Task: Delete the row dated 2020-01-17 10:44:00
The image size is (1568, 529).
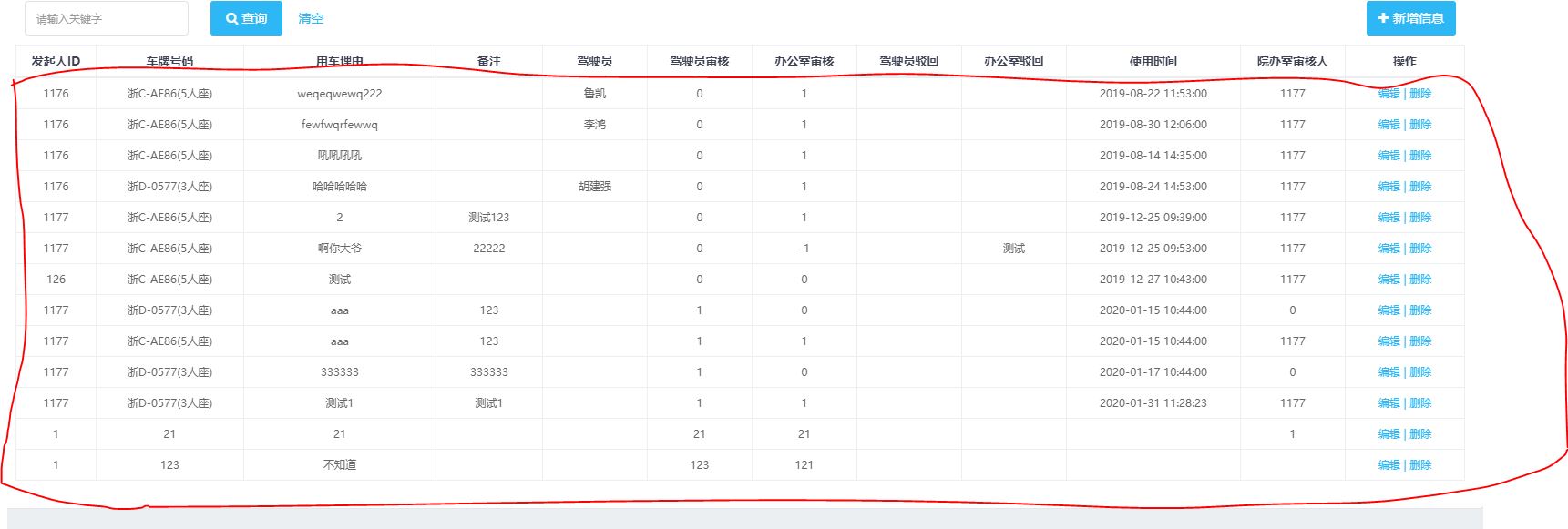Action: (x=1420, y=372)
